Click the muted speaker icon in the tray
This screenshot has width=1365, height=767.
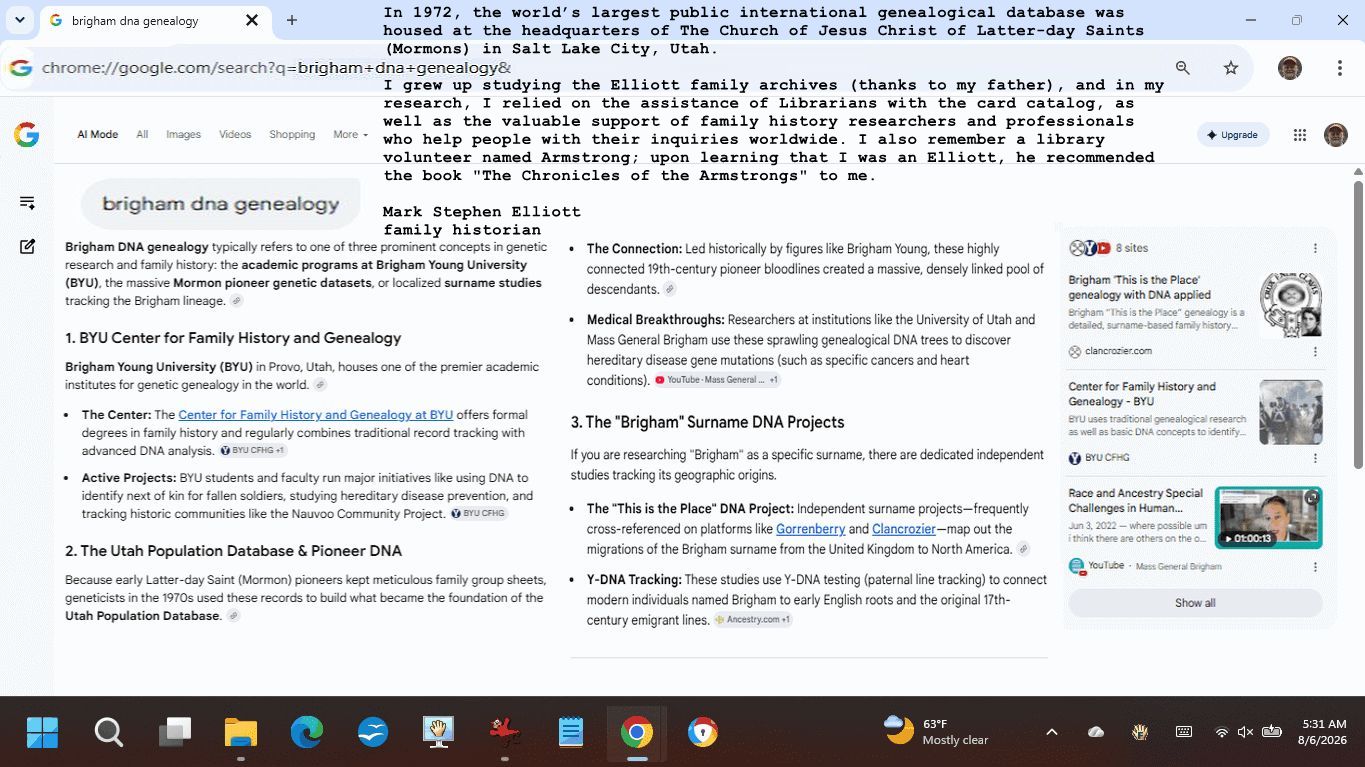[x=1245, y=732]
